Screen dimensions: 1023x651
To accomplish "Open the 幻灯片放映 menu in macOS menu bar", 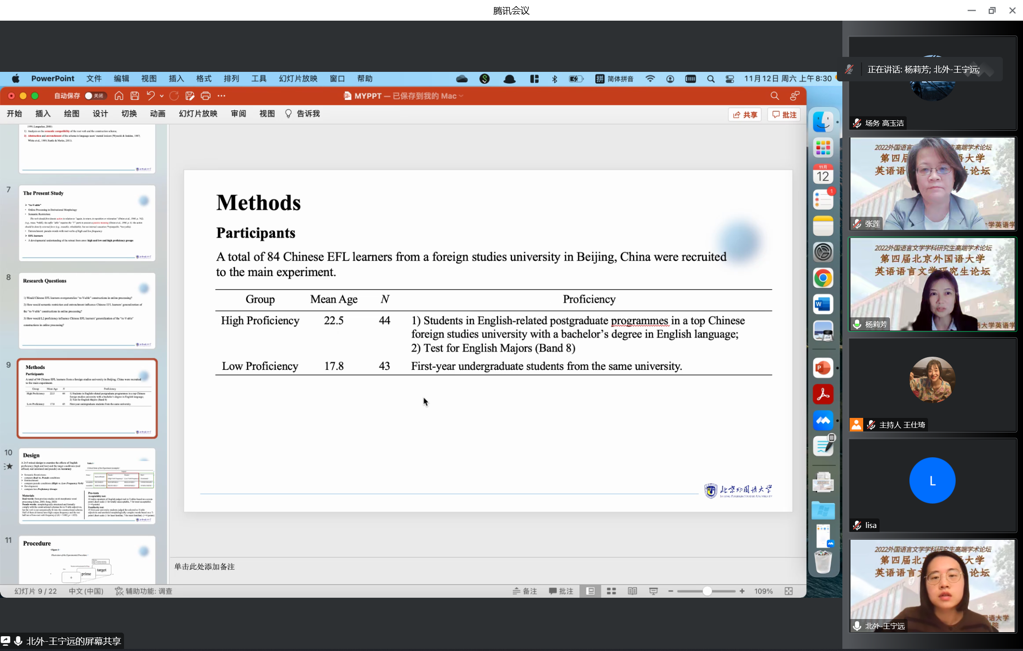I will (x=297, y=78).
